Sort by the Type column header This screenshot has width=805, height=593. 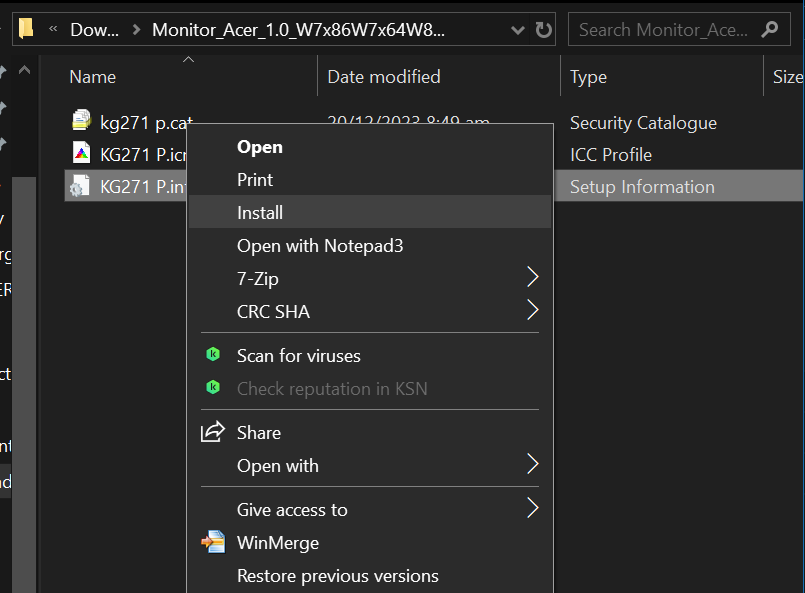(589, 77)
